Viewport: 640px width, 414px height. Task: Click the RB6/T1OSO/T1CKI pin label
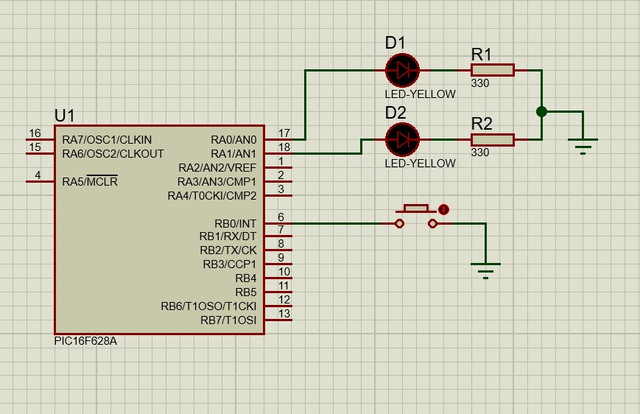pos(209,306)
